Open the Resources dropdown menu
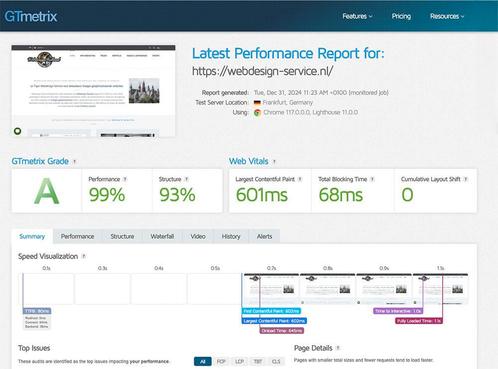Screen dimensions: 498x369 447,16
